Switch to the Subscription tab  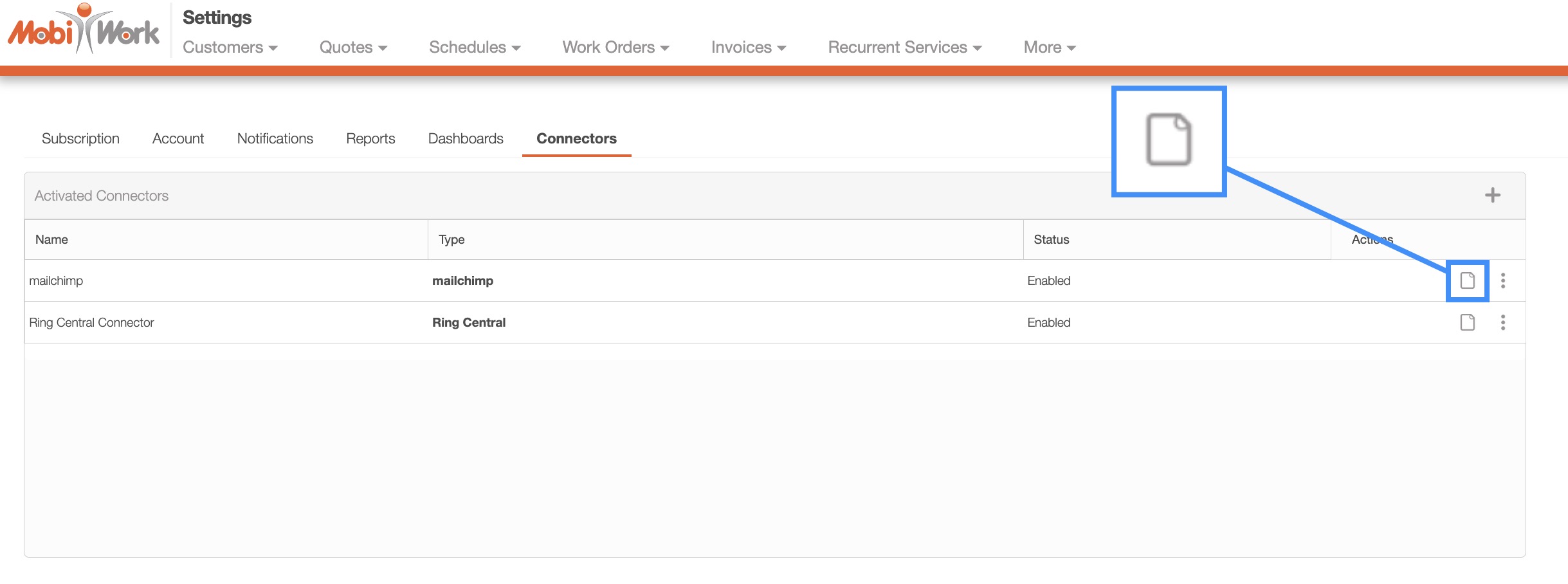point(80,139)
